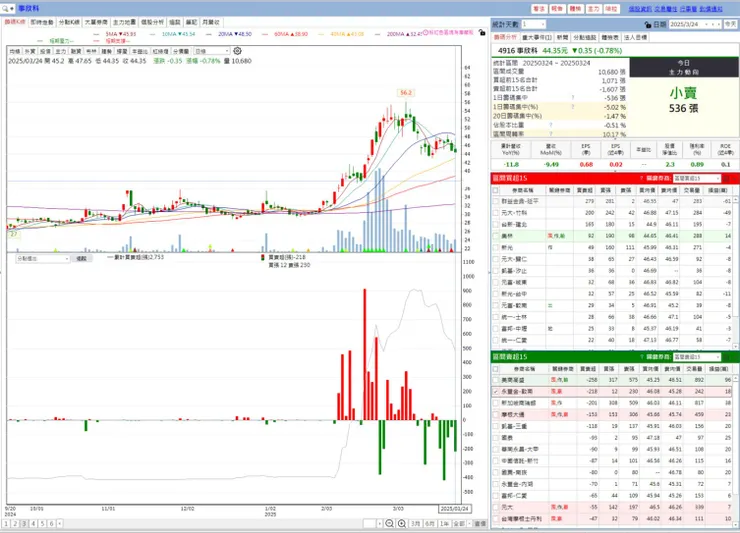Select the 6月 range button
The width and height of the screenshot is (740, 533).
coord(429,524)
